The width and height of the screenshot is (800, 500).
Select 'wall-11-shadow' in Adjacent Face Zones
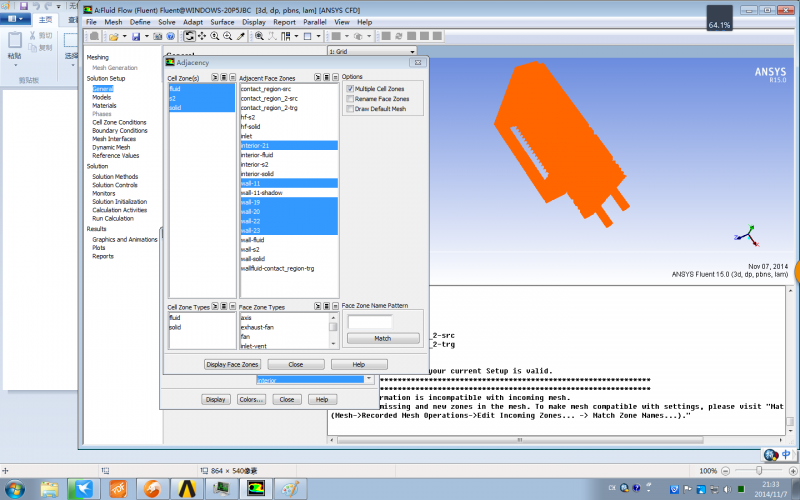click(289, 193)
